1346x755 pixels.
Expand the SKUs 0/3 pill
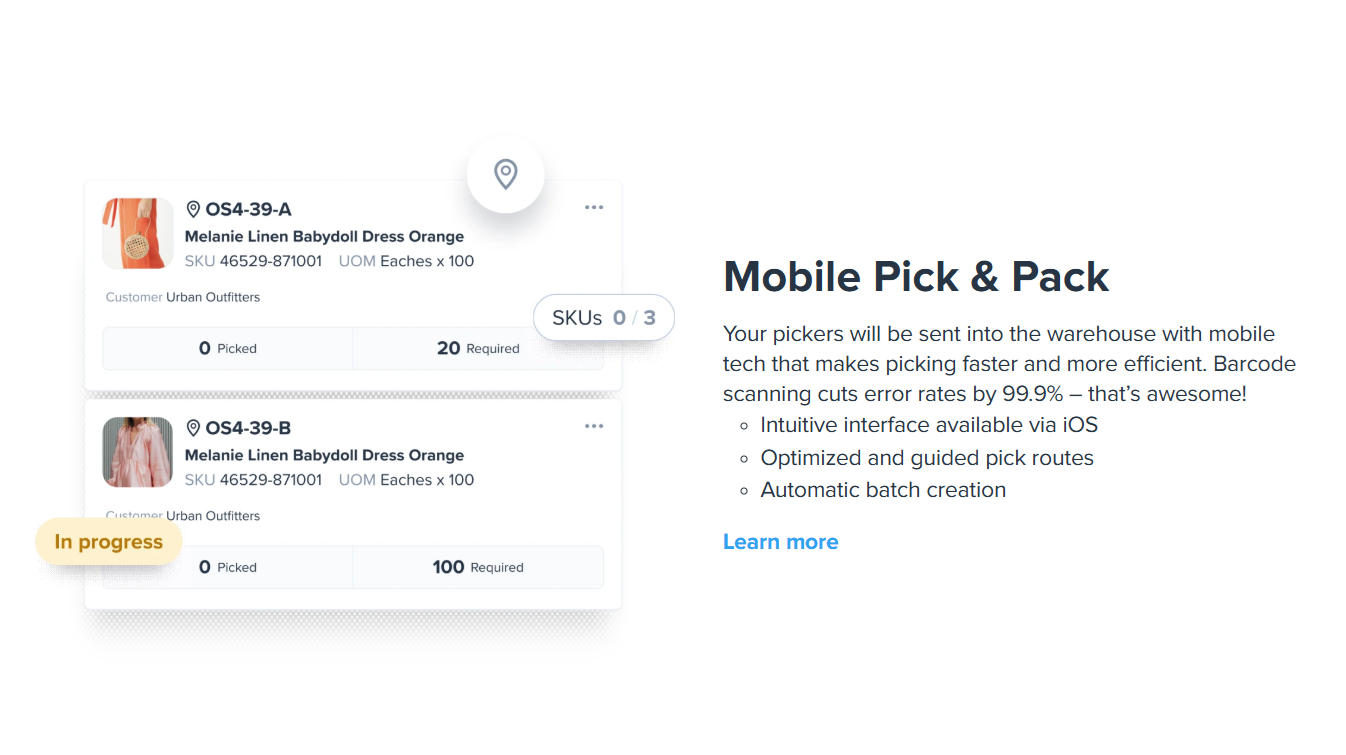click(x=604, y=317)
